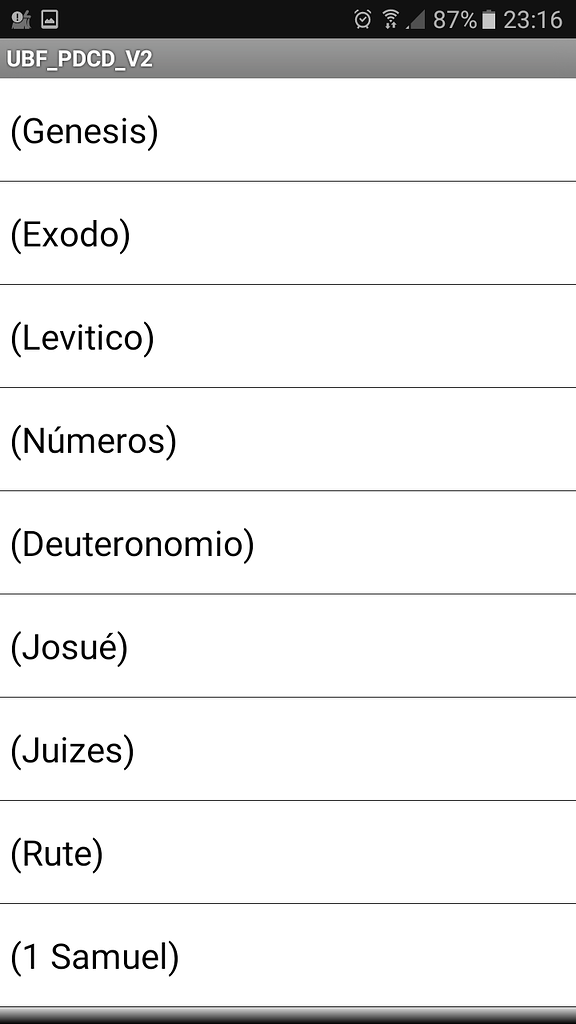Tap the 87% battery percentage text

point(455,20)
